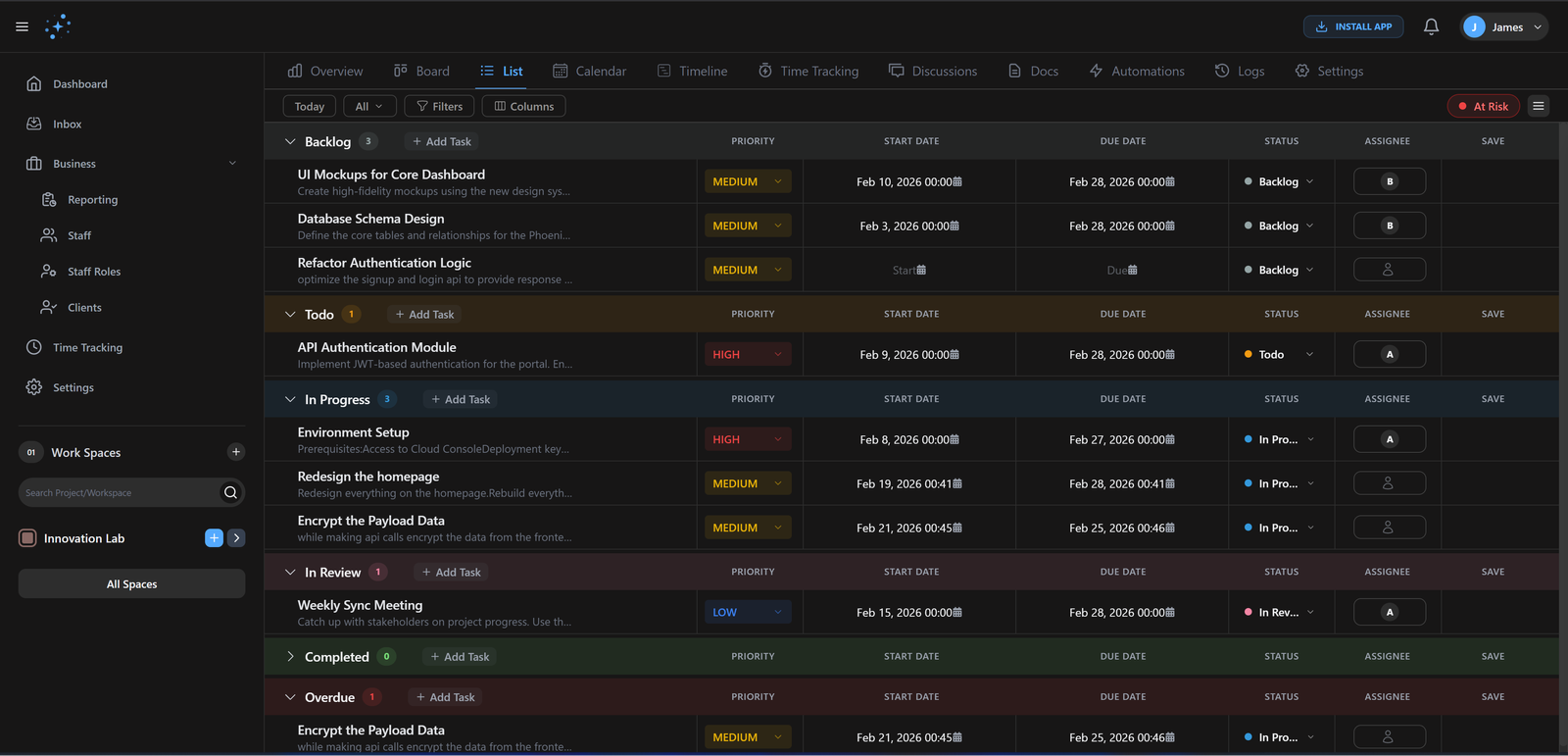The image size is (1568, 756).
Task: Open priority dropdown for API Authentication Module
Action: tap(747, 355)
